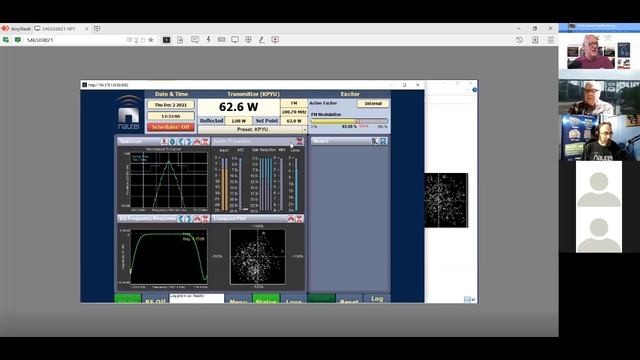Click the Internal active exciter button
640x360 pixels.
pyautogui.click(x=373, y=104)
